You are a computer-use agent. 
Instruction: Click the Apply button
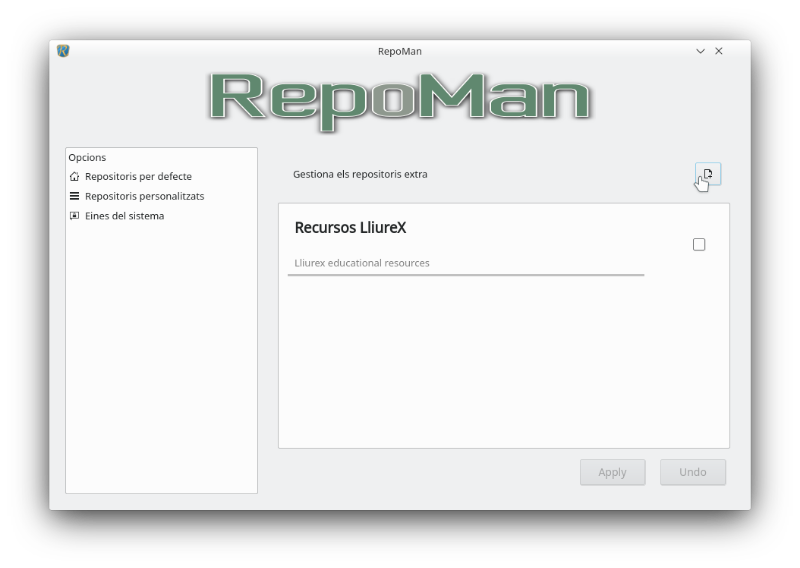point(612,472)
